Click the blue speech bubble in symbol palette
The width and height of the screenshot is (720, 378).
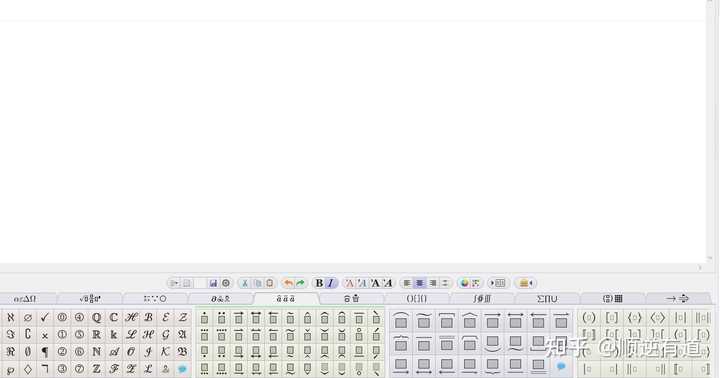(x=183, y=369)
